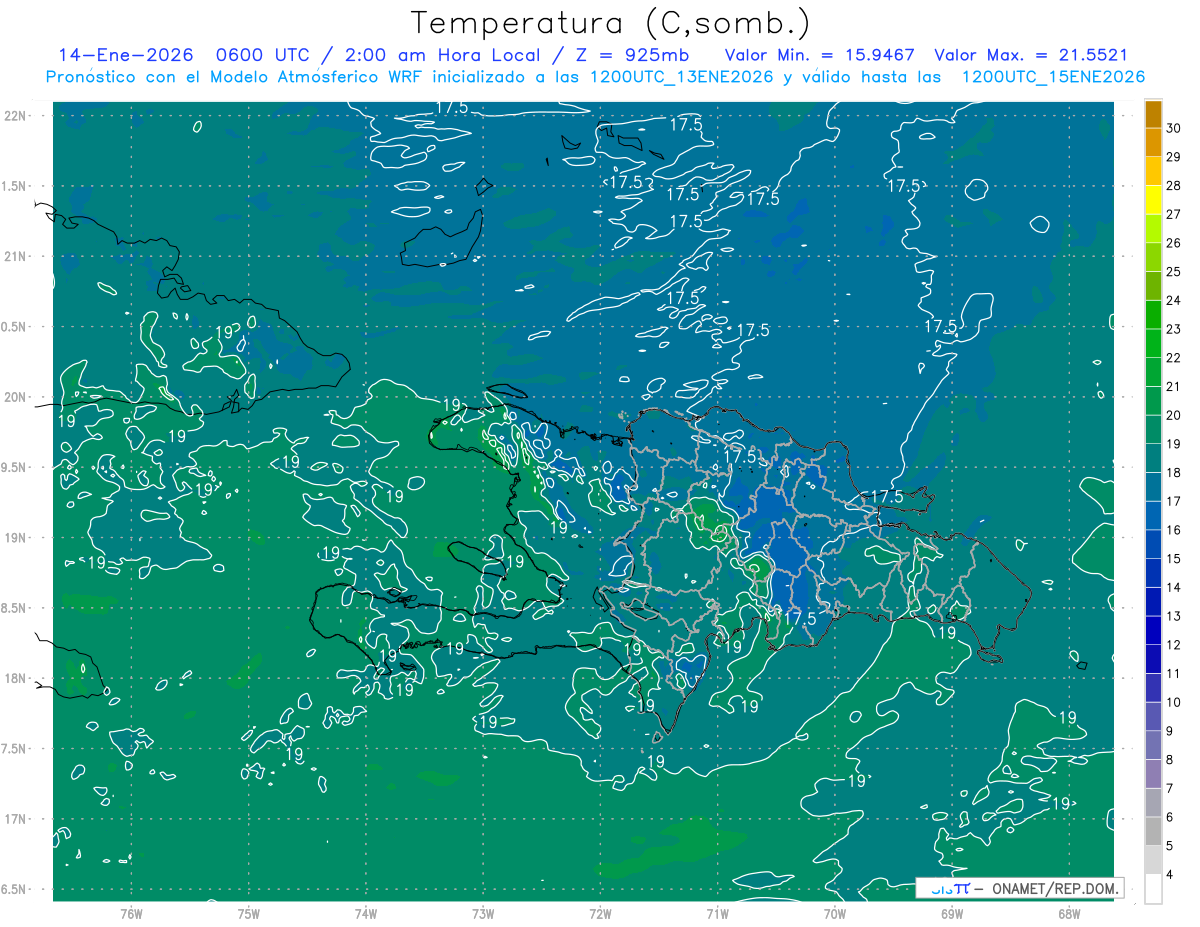Image resolution: width=1200 pixels, height=927 pixels.
Task: Click the legend value "17"
Action: pyautogui.click(x=1174, y=501)
